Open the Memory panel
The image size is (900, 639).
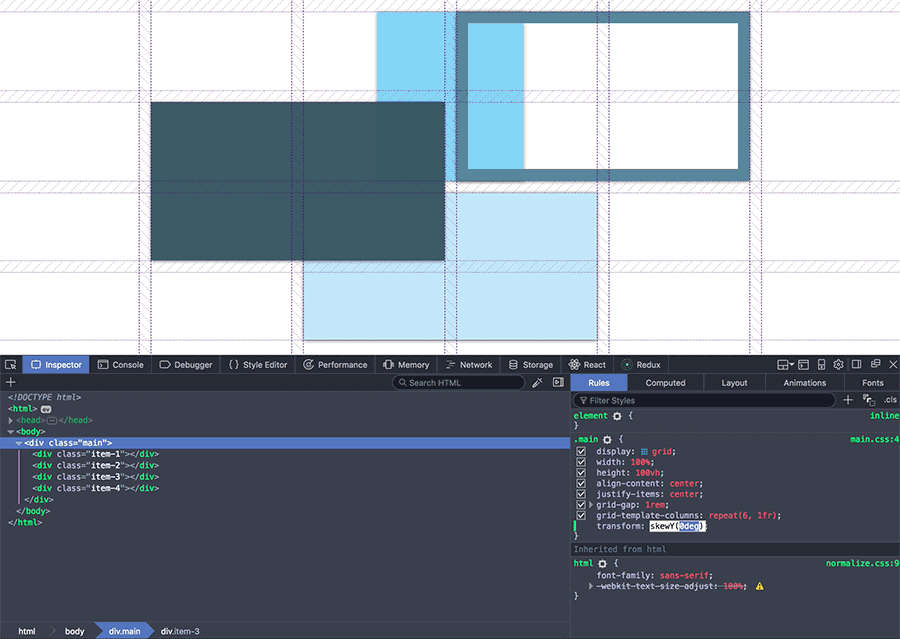tap(406, 365)
